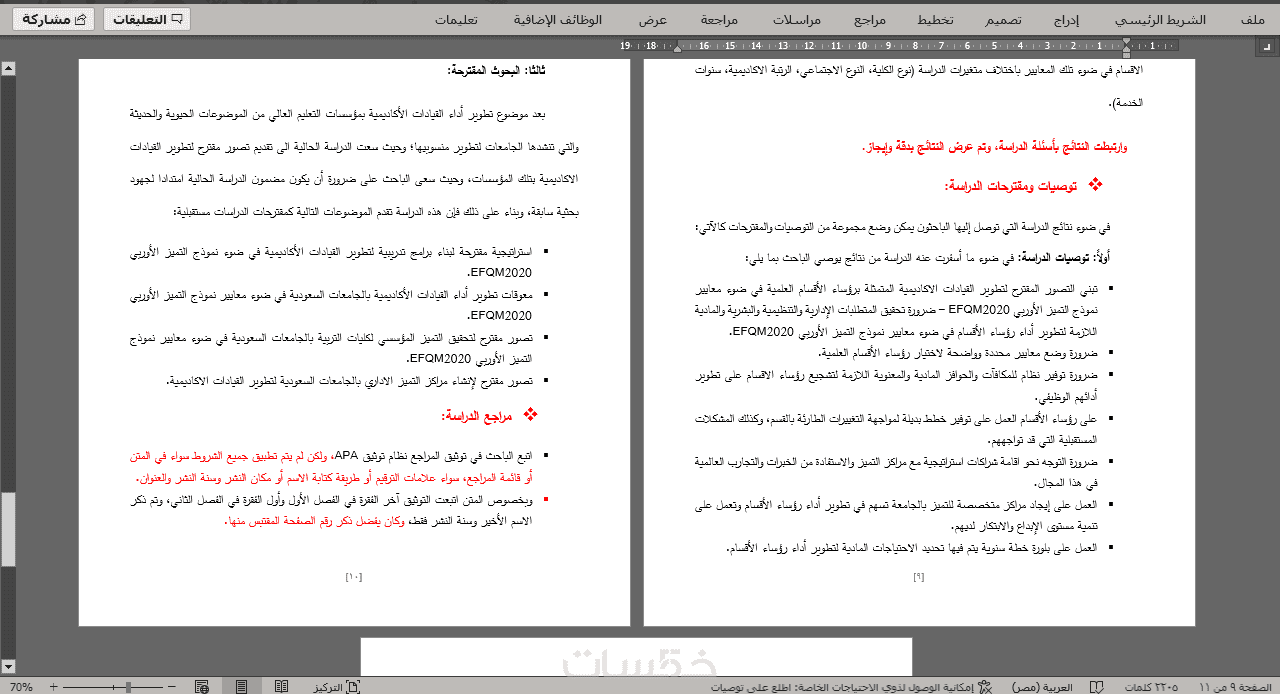Open the مراسلات (Mailings) tab
Screen dimensions: 1280x694
pyautogui.click(x=798, y=19)
